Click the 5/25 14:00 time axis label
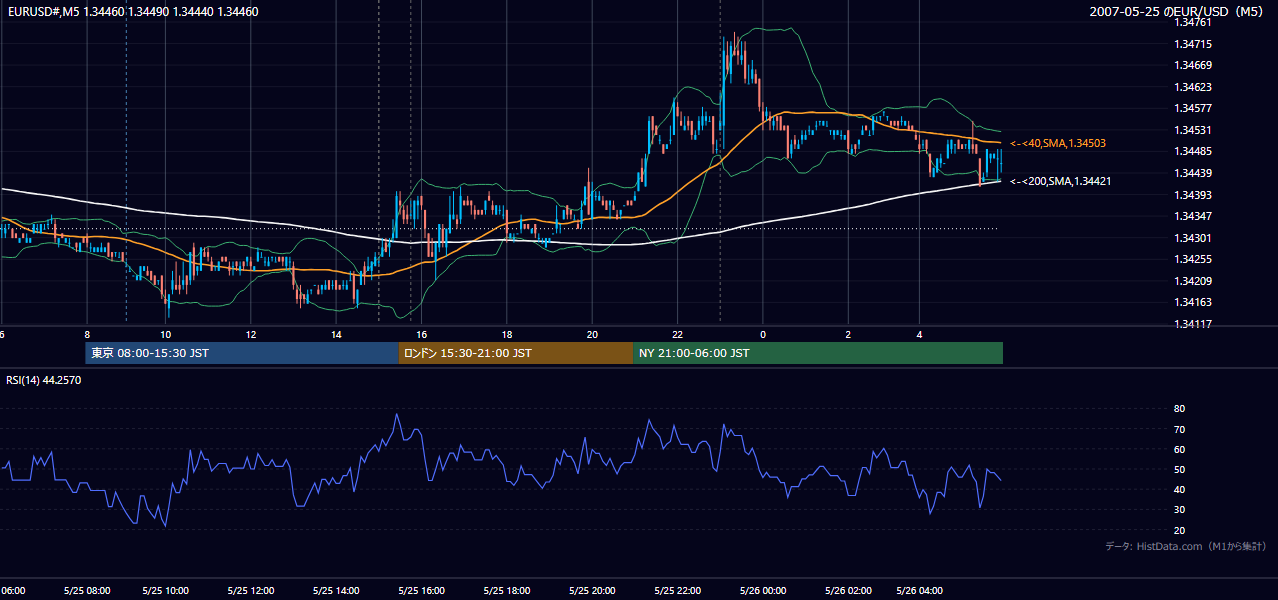 tap(336, 590)
